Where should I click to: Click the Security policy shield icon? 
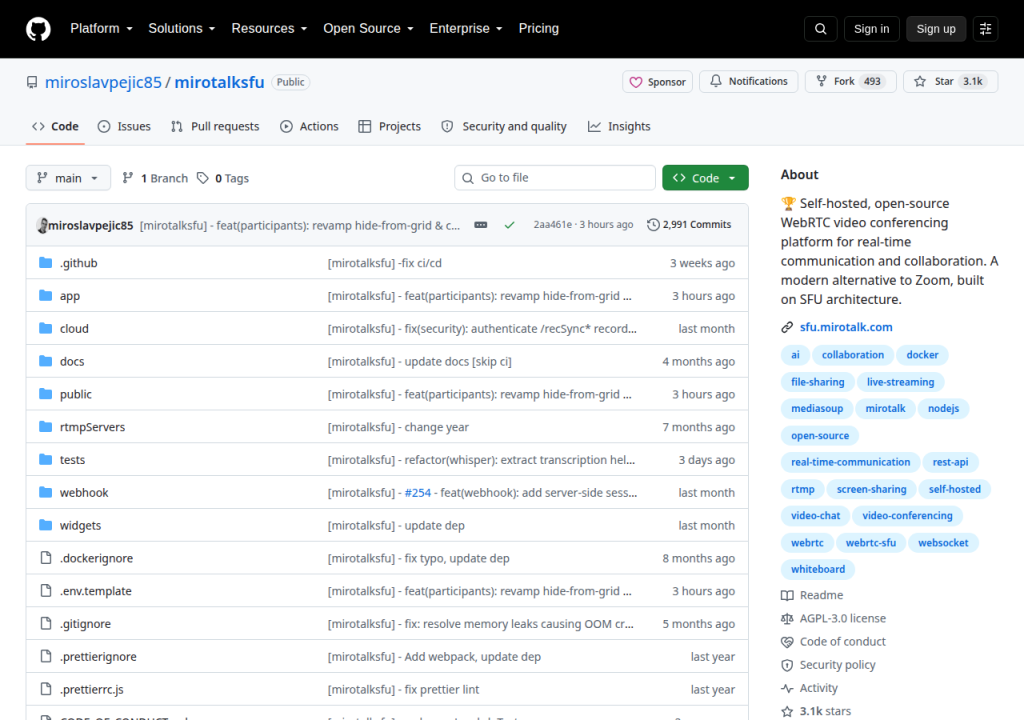pyautogui.click(x=787, y=665)
